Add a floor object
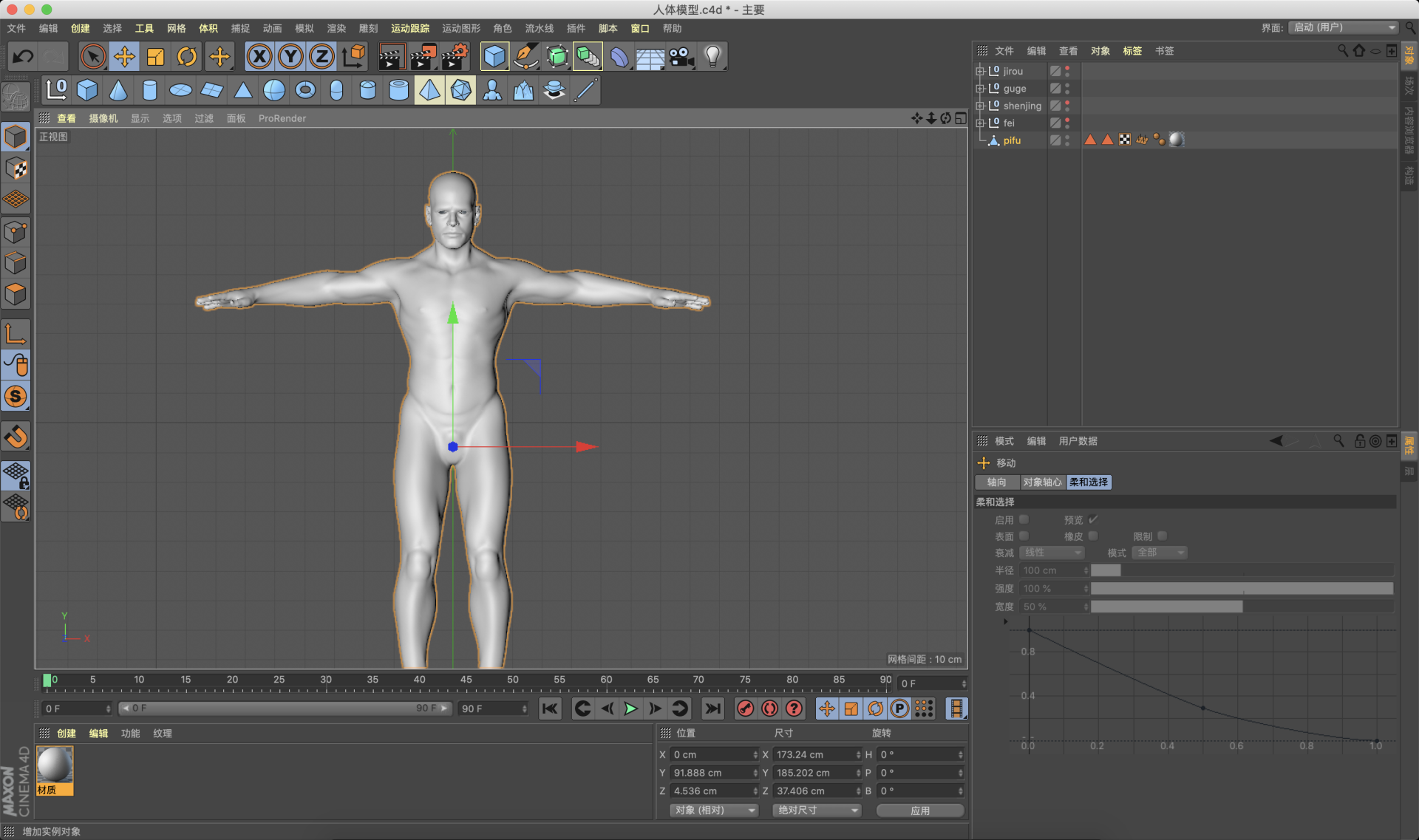 [x=650, y=56]
